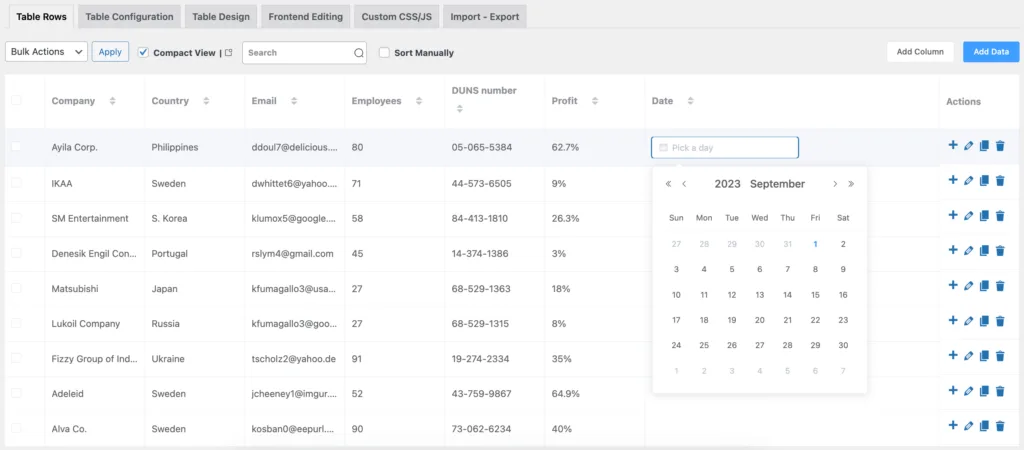
Task: Sort by the Company column arrows
Action: pyautogui.click(x=112, y=101)
